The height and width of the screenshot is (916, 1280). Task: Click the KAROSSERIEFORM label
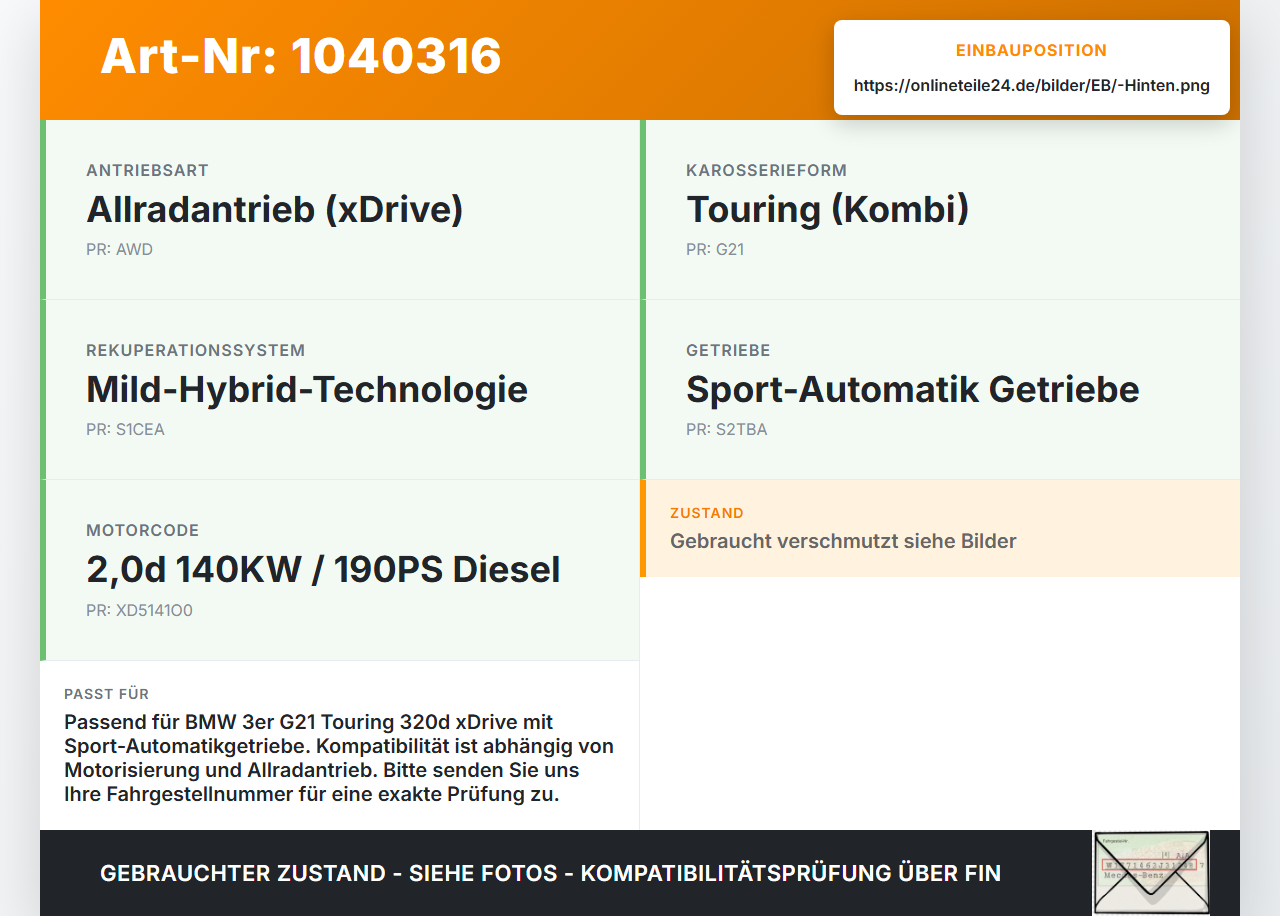pyautogui.click(x=766, y=170)
